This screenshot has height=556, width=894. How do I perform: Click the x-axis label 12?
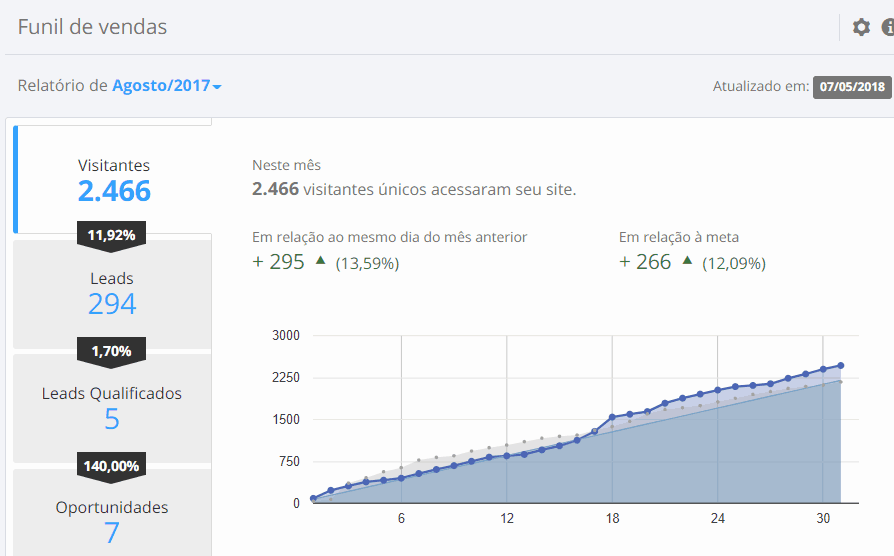507,518
